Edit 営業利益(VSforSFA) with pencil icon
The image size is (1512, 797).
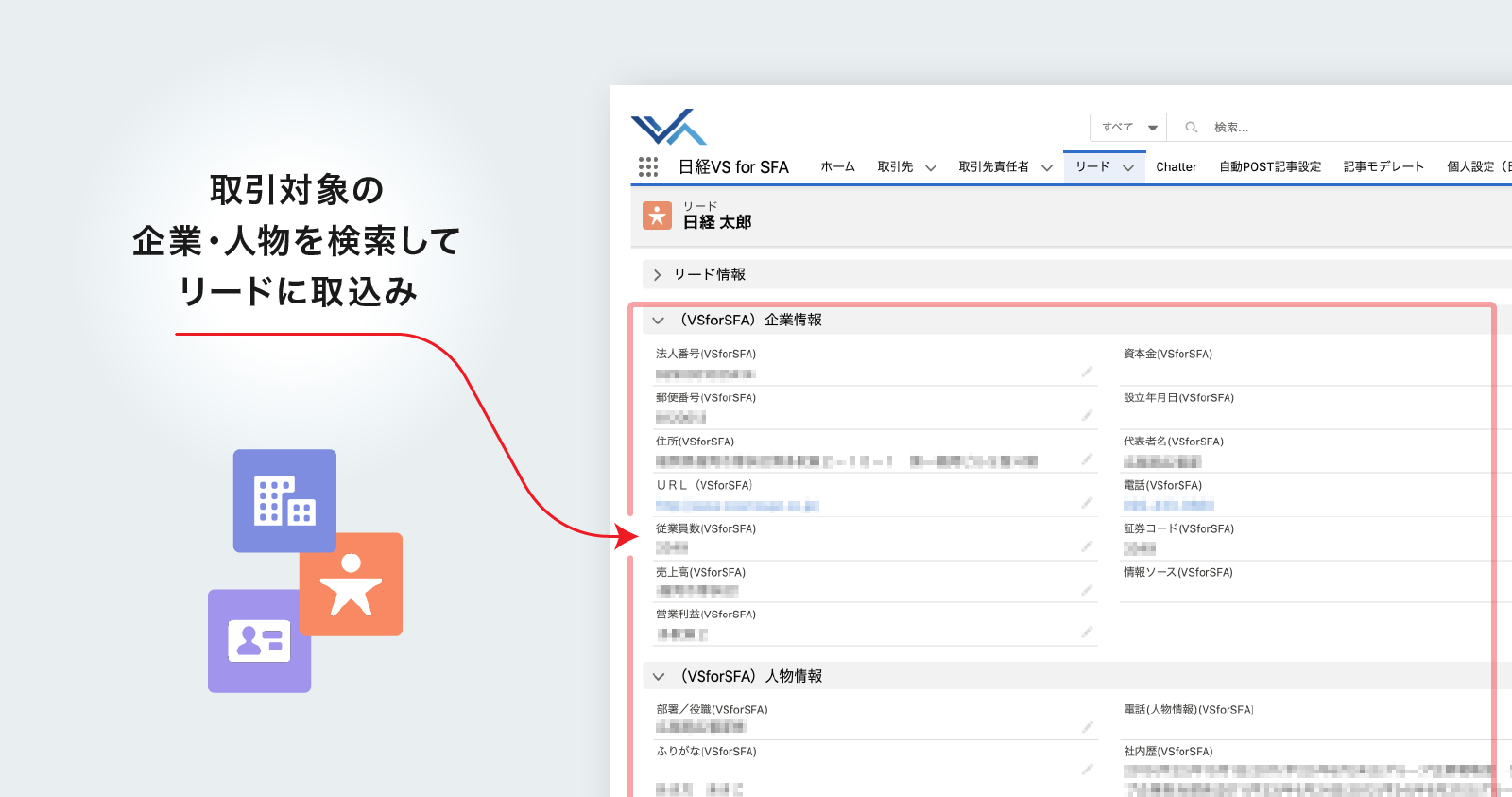(1087, 632)
